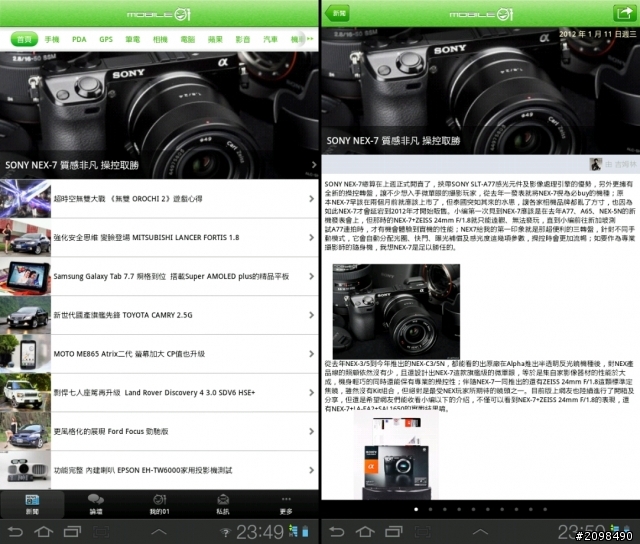Tap the Android back button on left screen

(15, 532)
